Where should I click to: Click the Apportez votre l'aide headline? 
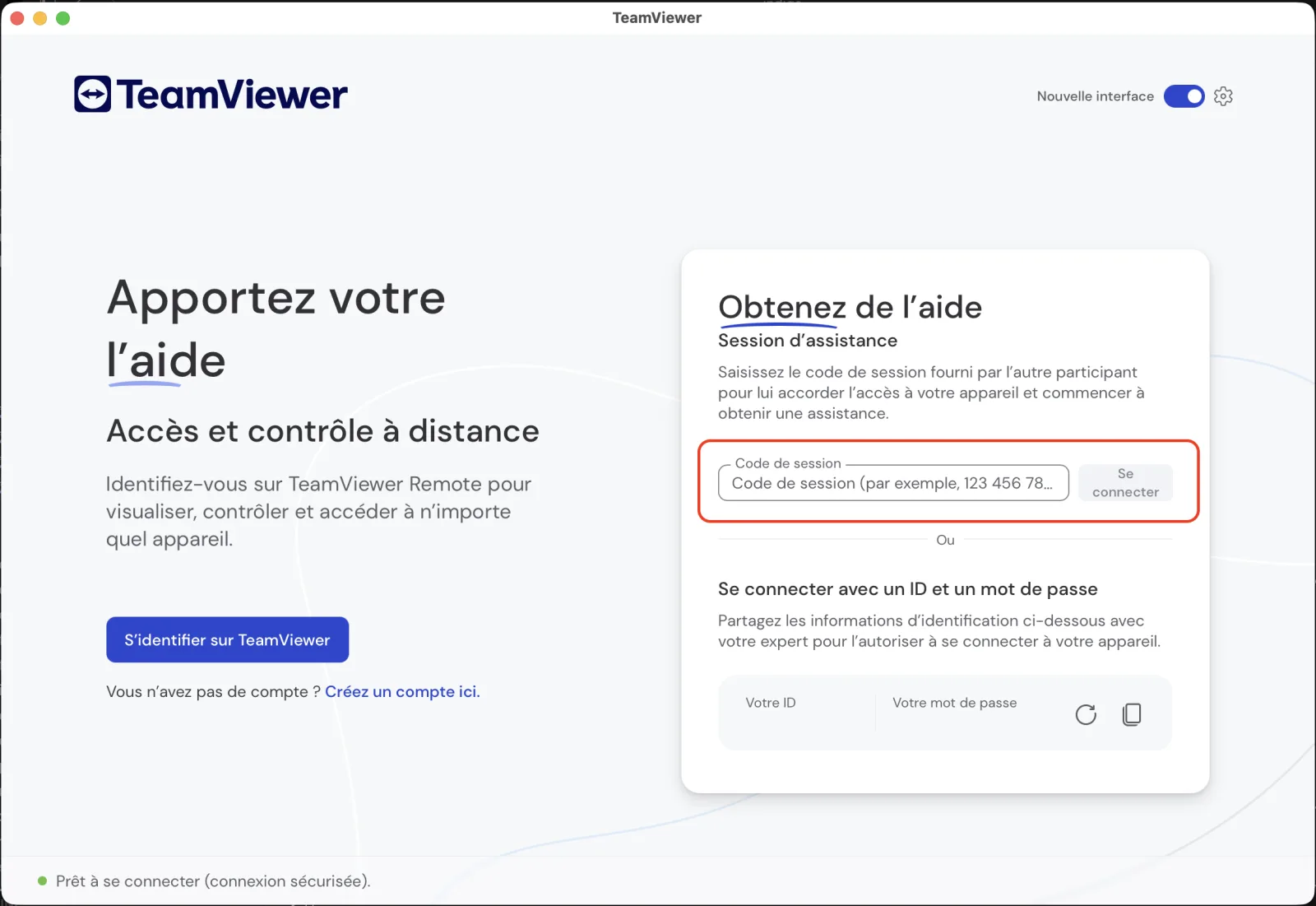pyautogui.click(x=276, y=329)
